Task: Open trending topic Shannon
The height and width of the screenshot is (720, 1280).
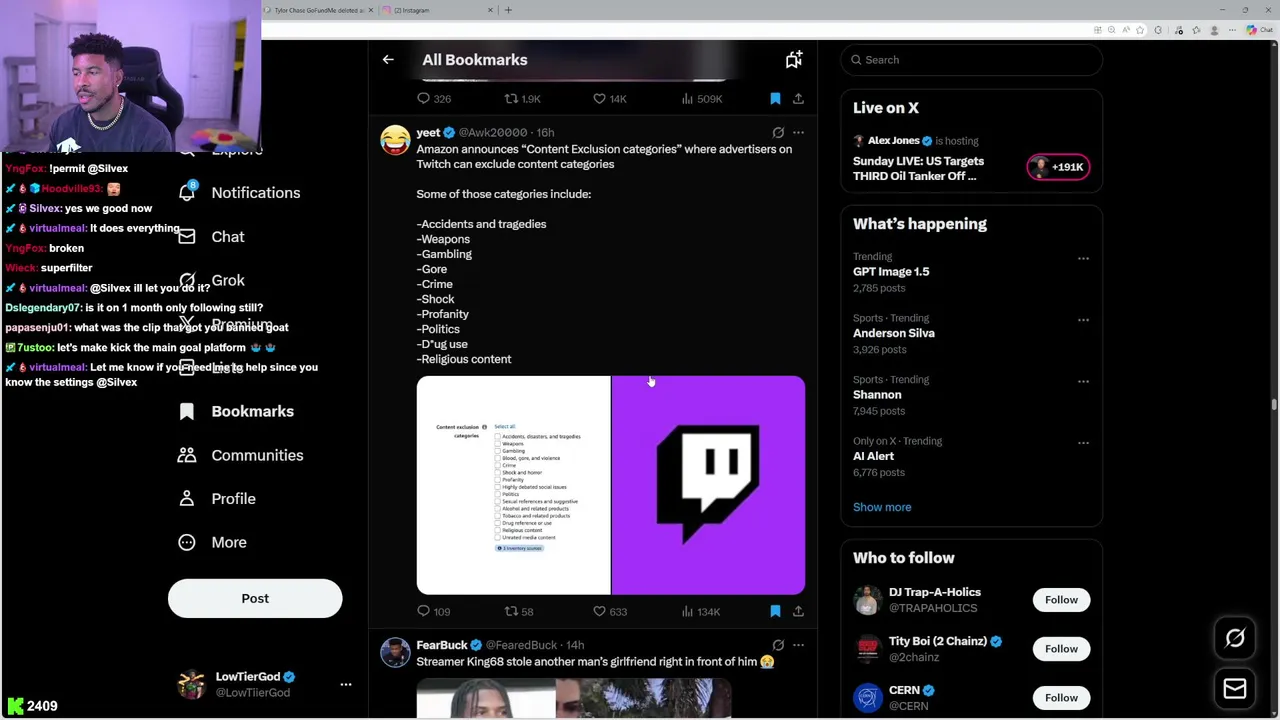Action: coord(877,395)
